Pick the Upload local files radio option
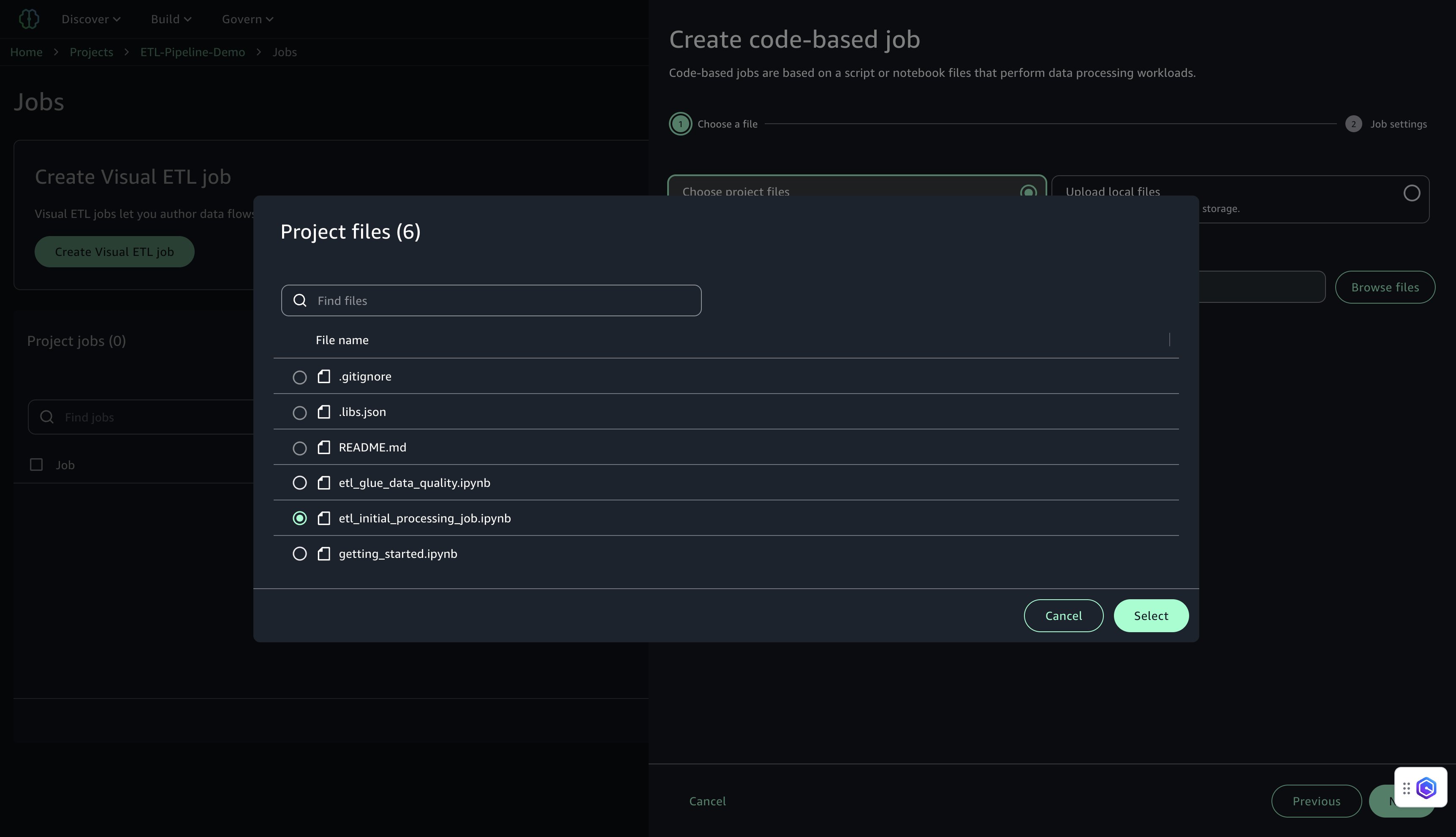 click(1411, 193)
